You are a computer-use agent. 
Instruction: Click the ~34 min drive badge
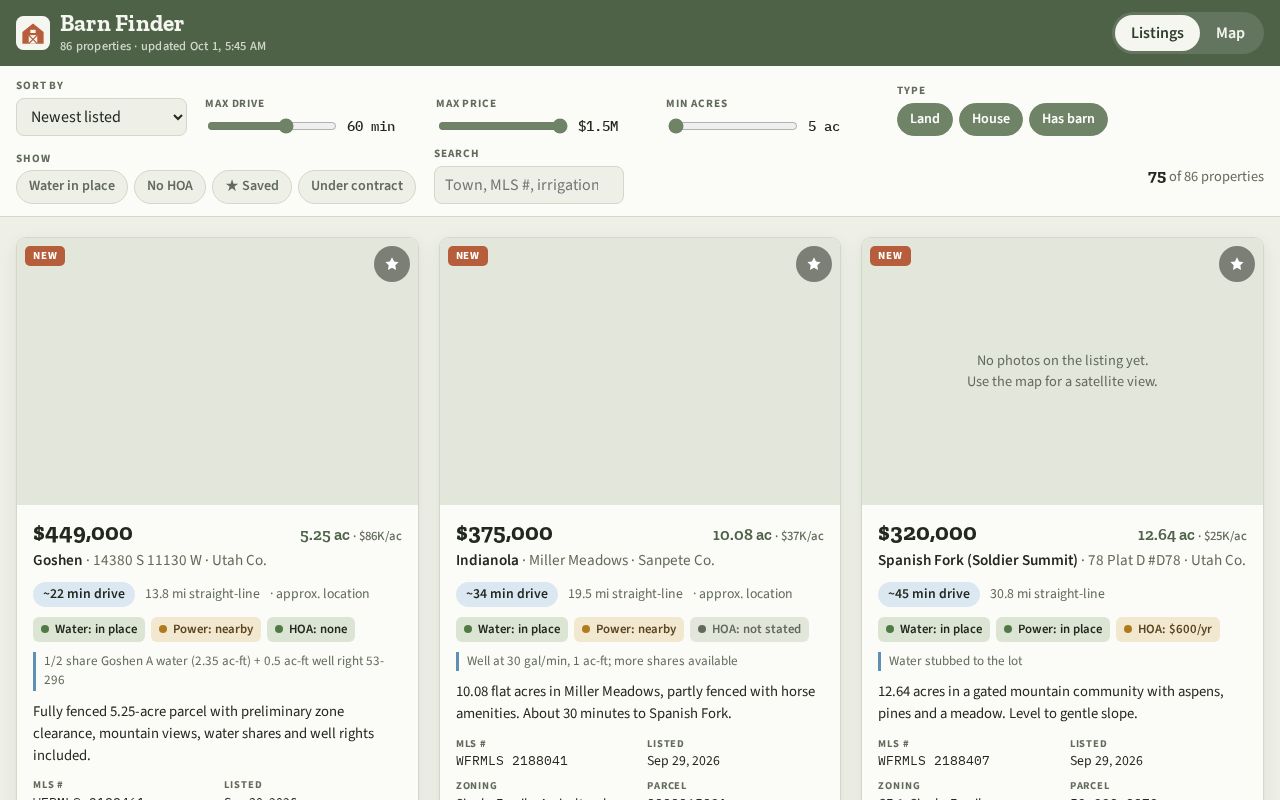[507, 594]
